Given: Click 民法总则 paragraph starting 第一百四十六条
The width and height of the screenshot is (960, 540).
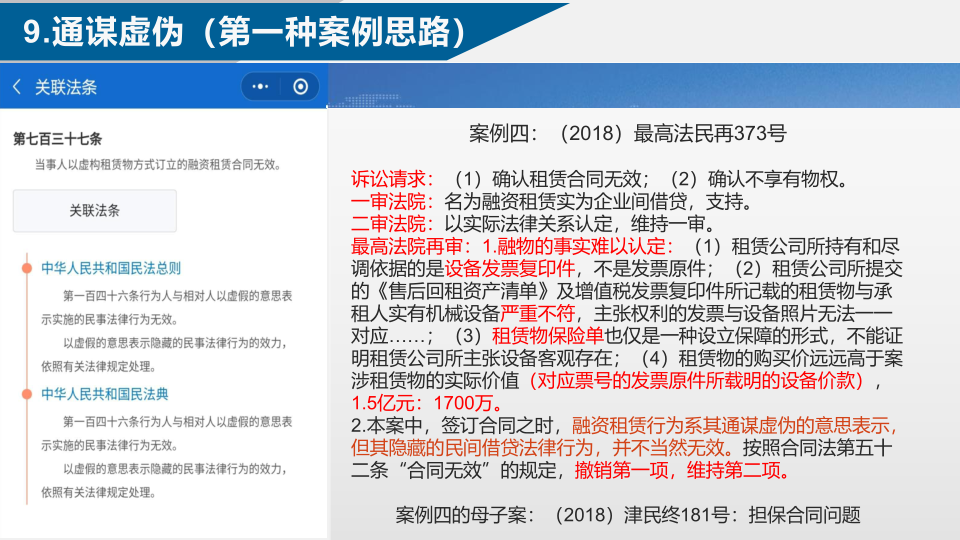Looking at the screenshot, I should coord(167,307).
